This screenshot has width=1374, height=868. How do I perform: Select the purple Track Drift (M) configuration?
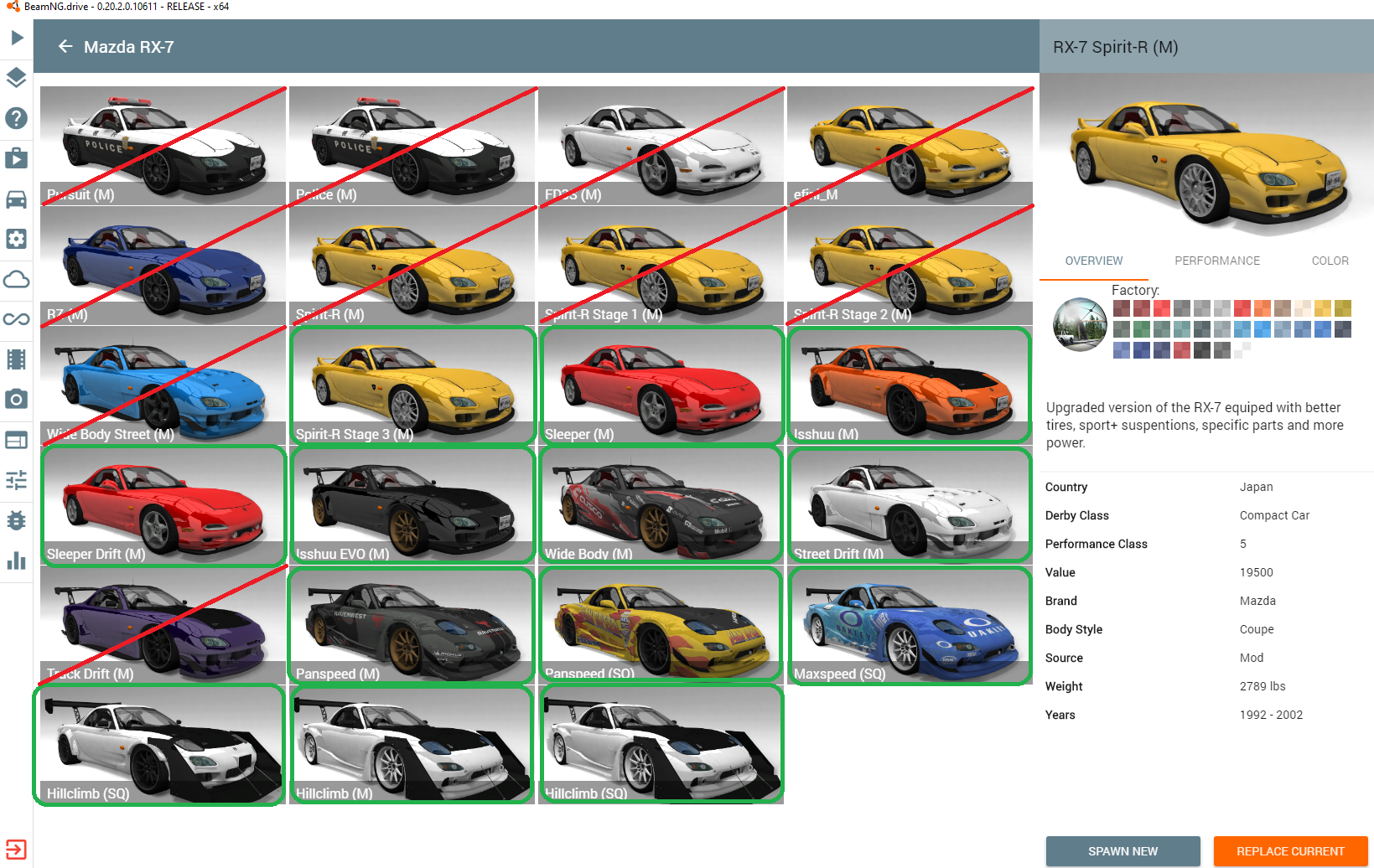(163, 625)
